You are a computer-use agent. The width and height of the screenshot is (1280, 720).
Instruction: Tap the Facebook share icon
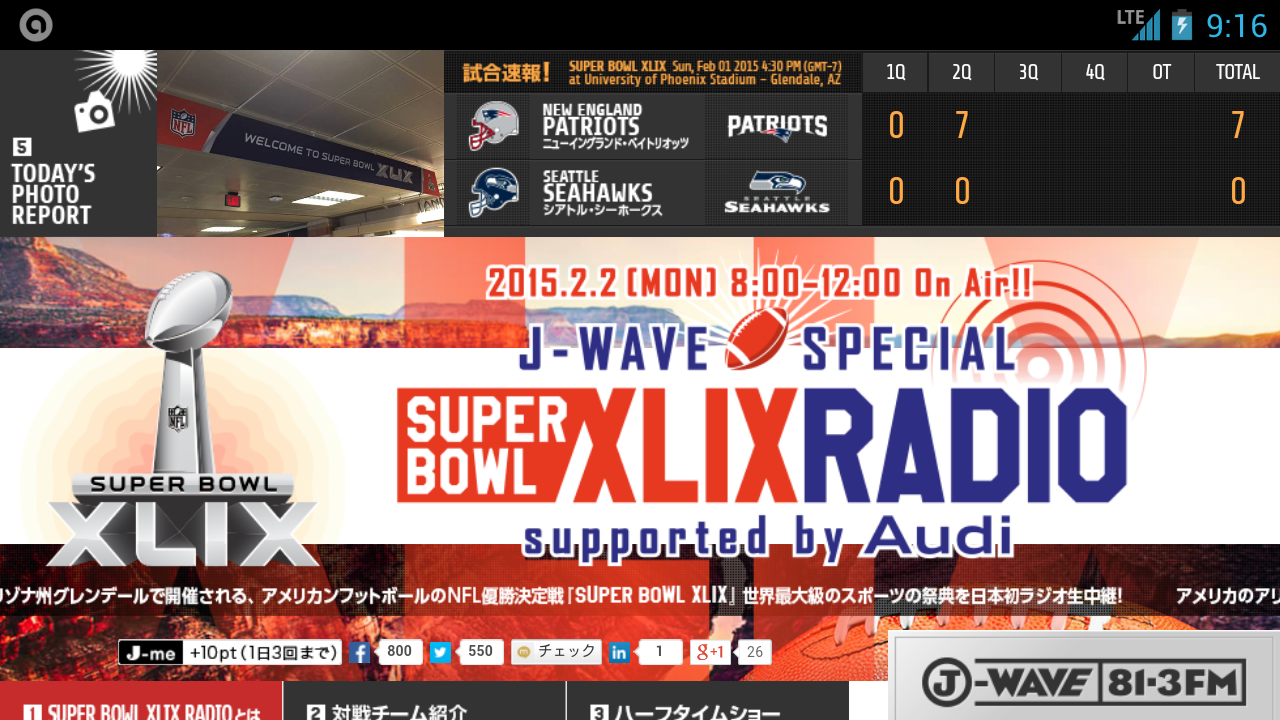tap(360, 652)
